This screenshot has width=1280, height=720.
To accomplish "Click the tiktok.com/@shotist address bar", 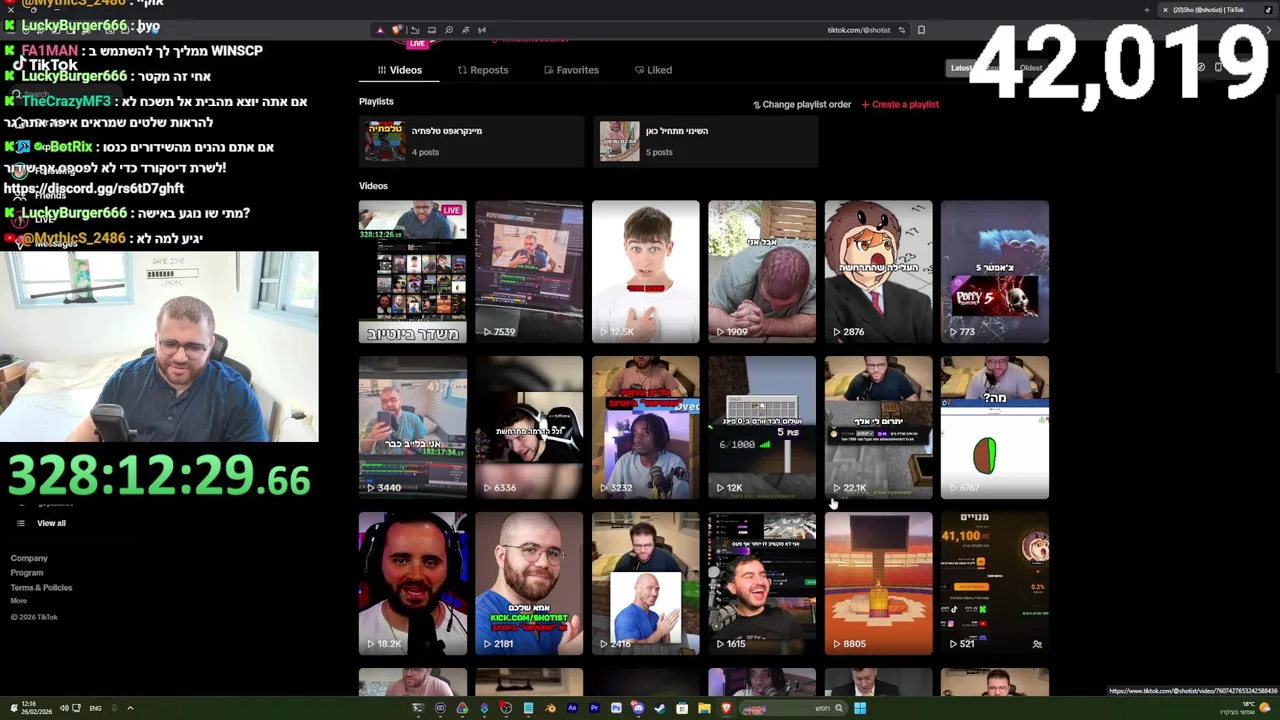I will [x=859, y=30].
